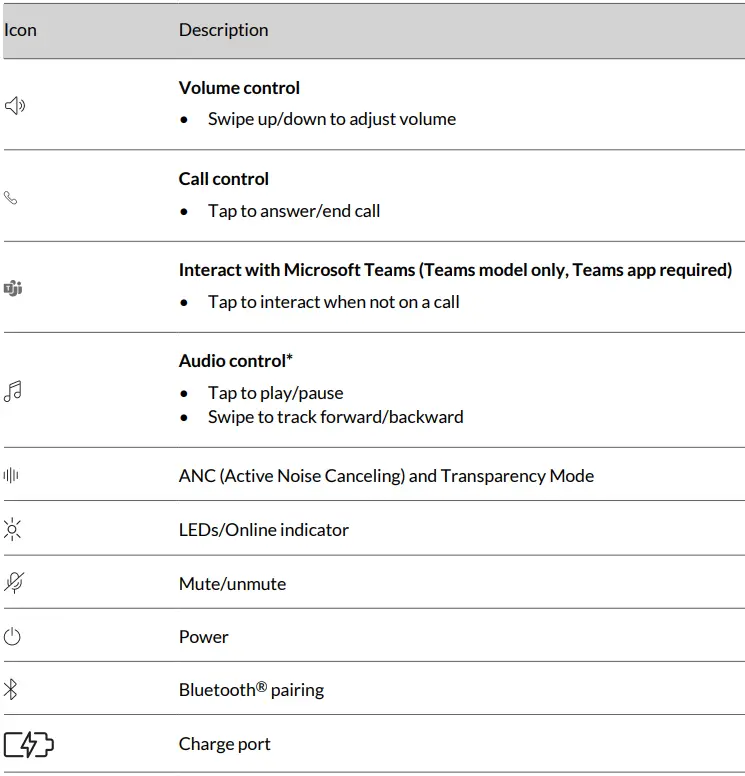745x776 pixels.
Task: Select the "Mute/unmute" description text
Action: (232, 584)
